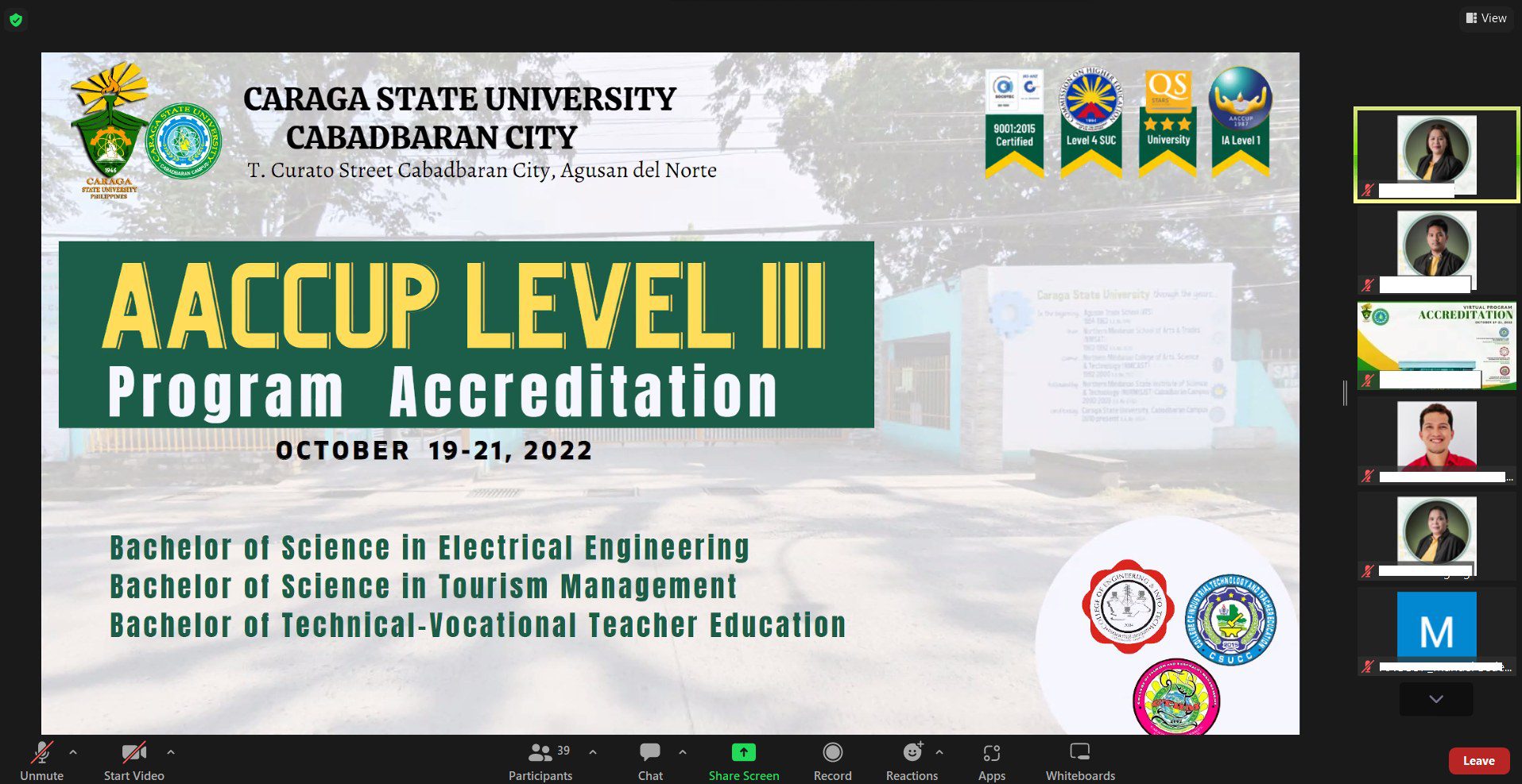The width and height of the screenshot is (1522, 784).
Task: Open the Chat panel icon
Action: tap(649, 751)
